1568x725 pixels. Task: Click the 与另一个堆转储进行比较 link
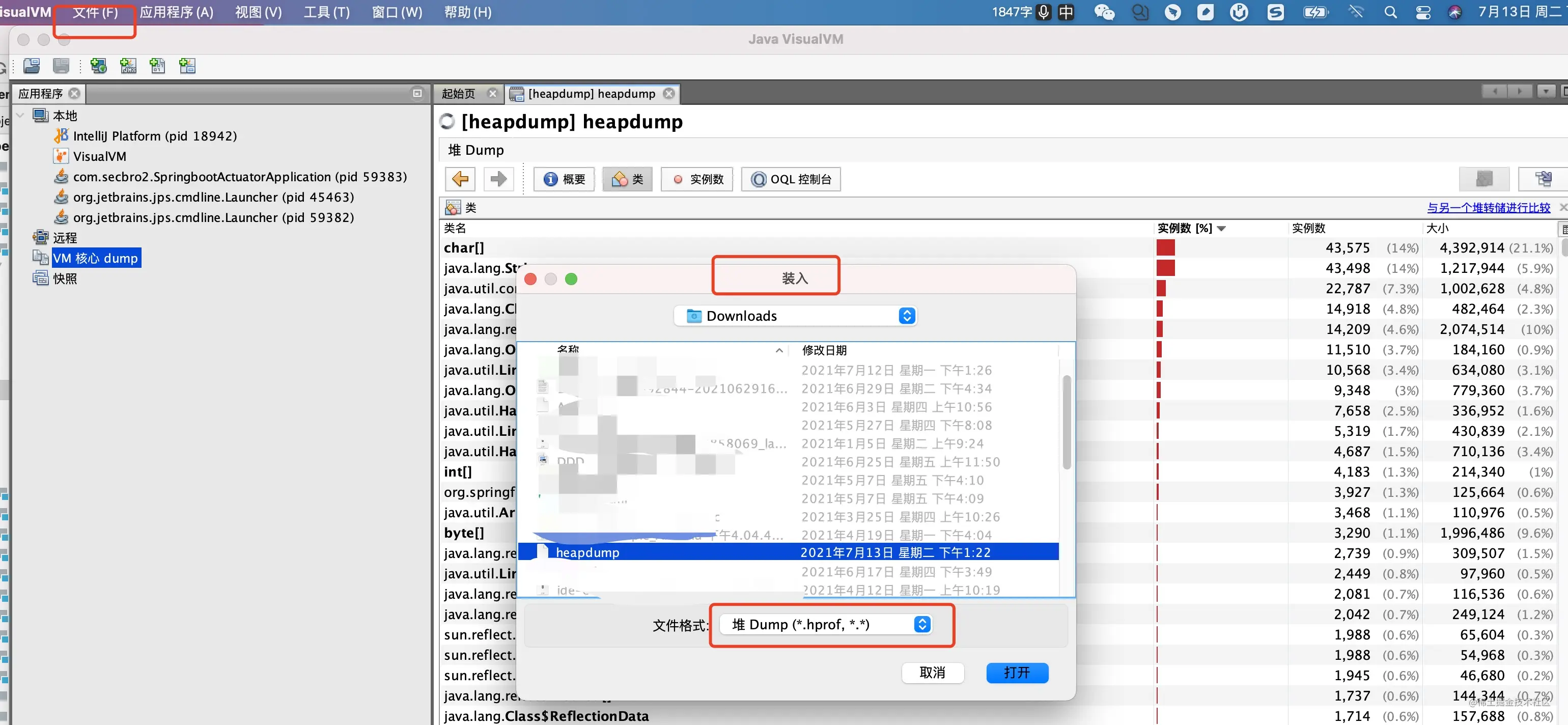pyautogui.click(x=1488, y=208)
